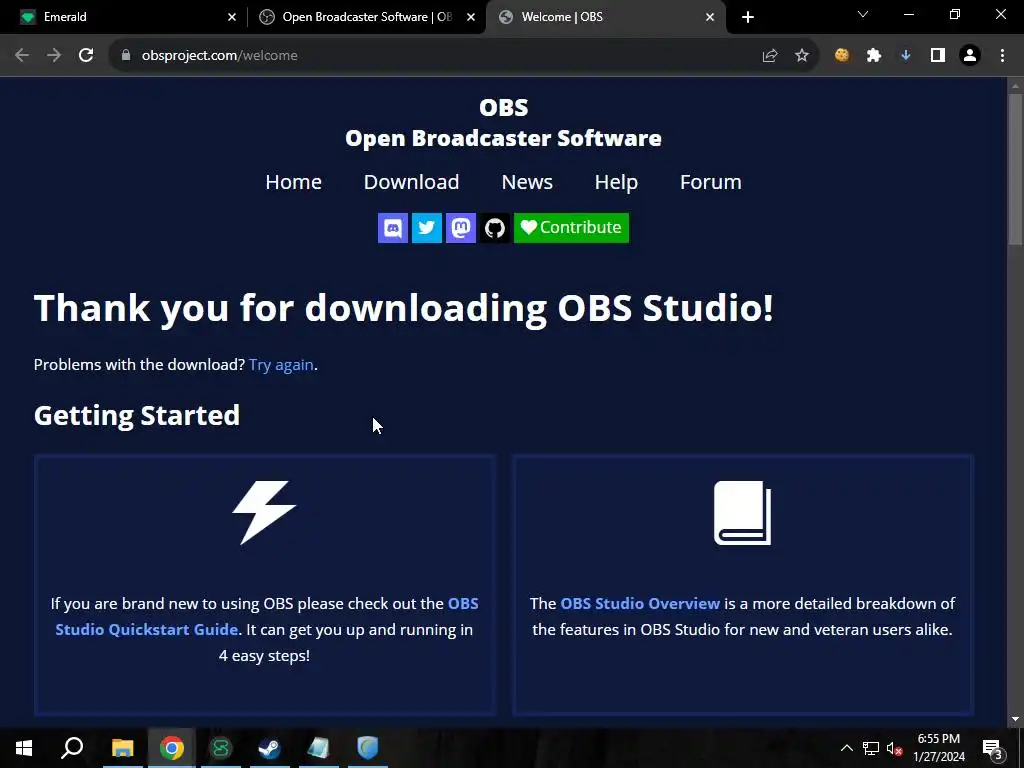Click the muted volume tray icon

(x=894, y=748)
